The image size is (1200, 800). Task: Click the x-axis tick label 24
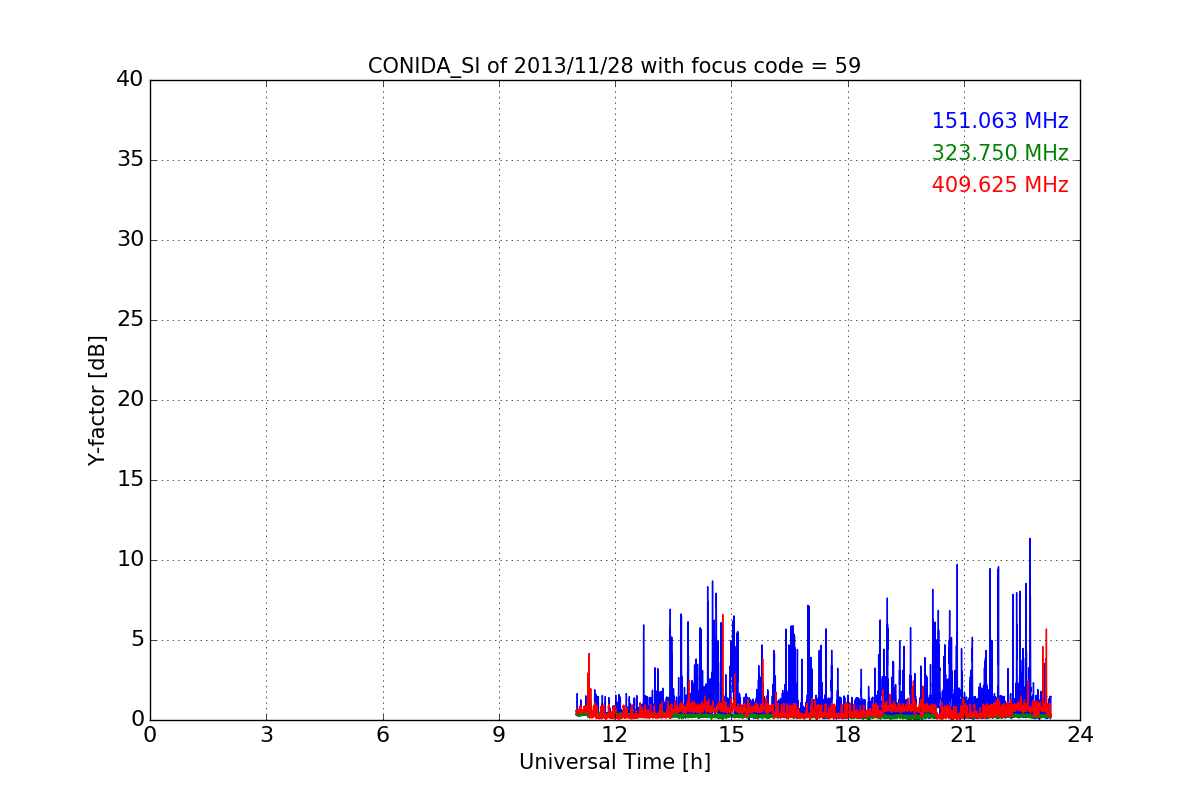tap(1080, 735)
